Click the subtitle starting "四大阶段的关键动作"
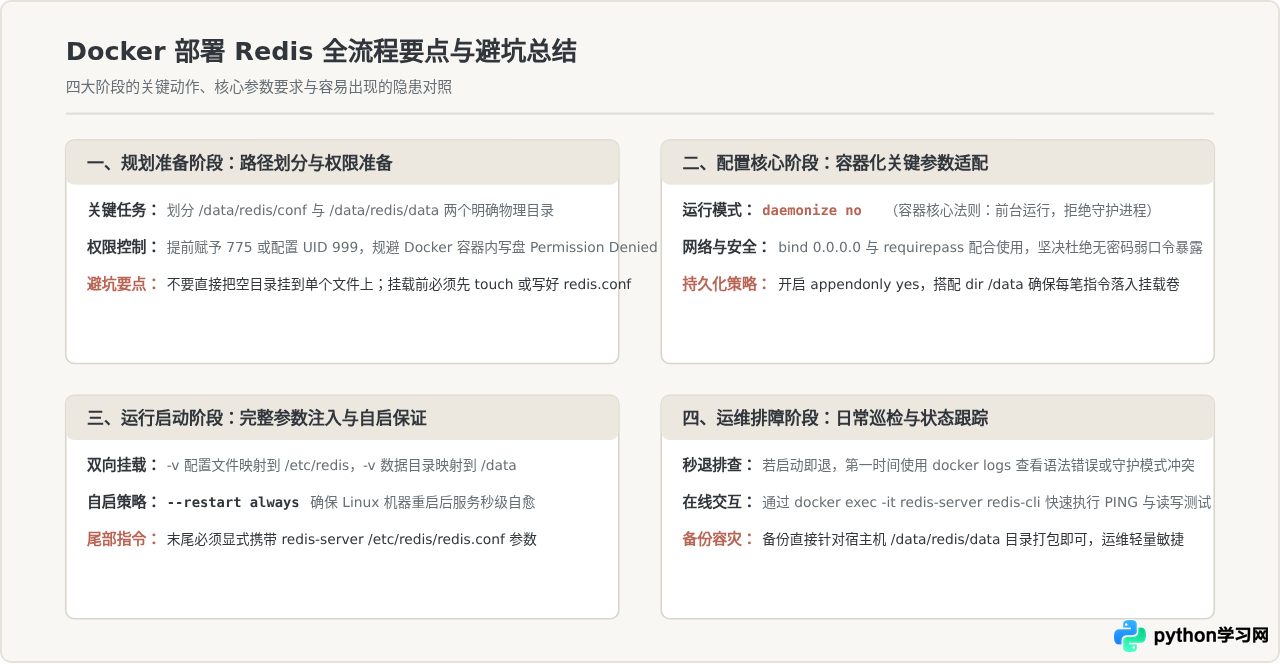This screenshot has width=1280, height=664. 259,87
